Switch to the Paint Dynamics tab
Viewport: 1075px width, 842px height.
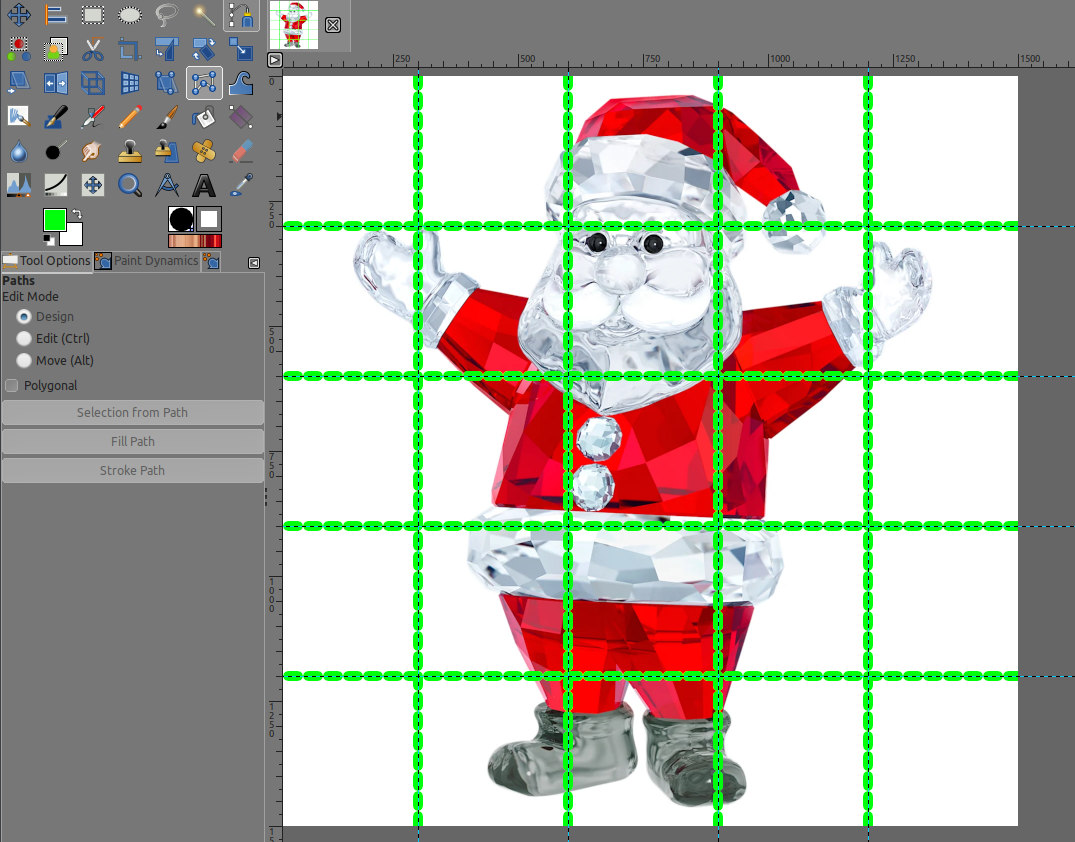[147, 261]
